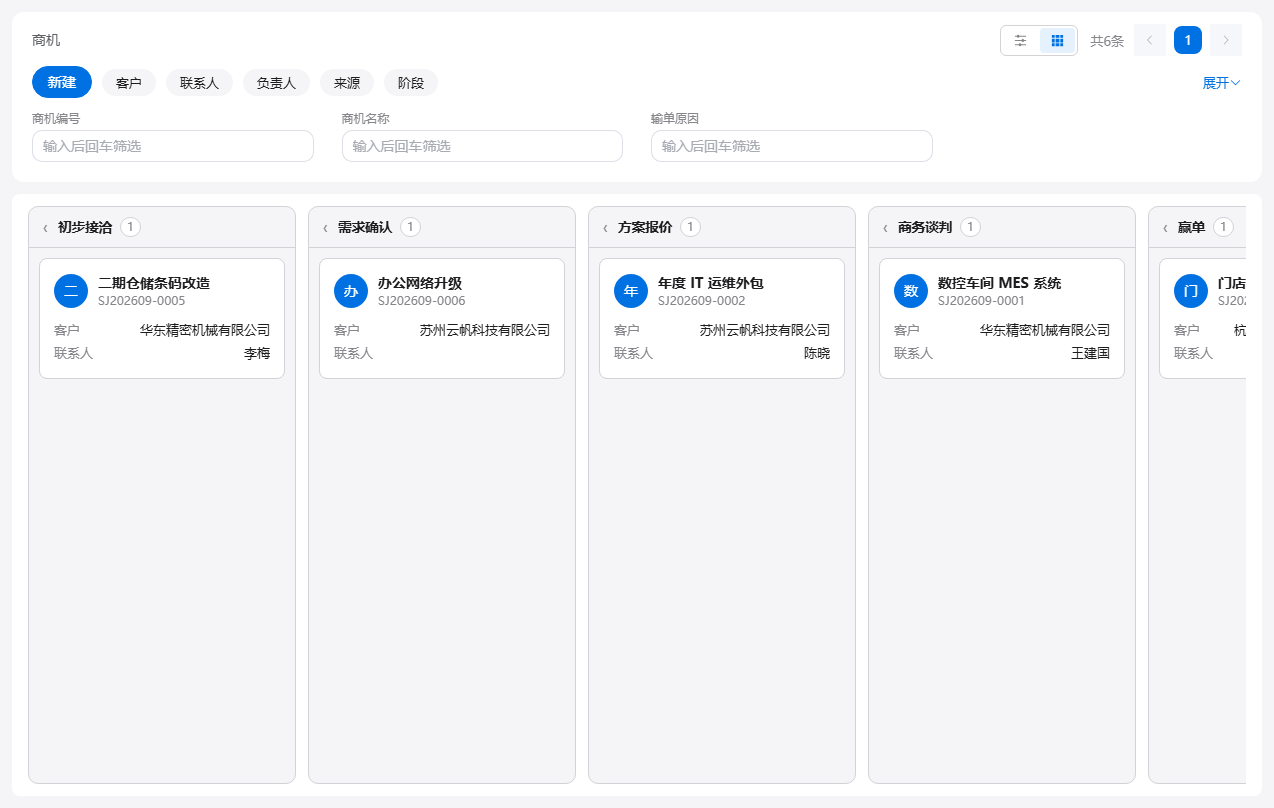Open the 阶段 filter
Viewport: 1274px width, 808px height.
[x=411, y=83]
